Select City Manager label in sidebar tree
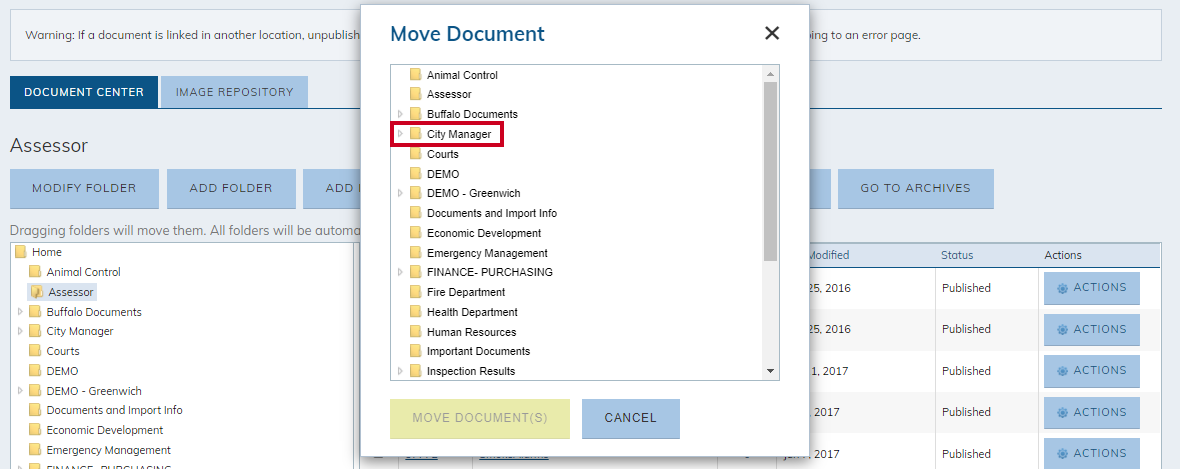Viewport: 1180px width, 469px height. pos(80,331)
